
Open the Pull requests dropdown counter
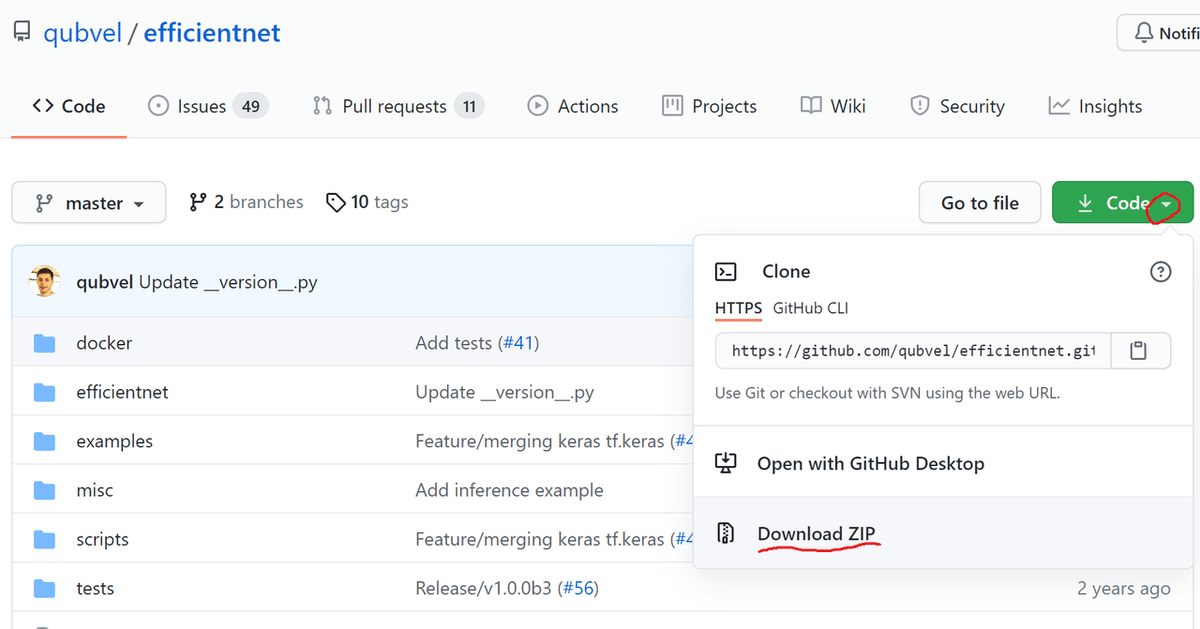pyautogui.click(x=396, y=105)
